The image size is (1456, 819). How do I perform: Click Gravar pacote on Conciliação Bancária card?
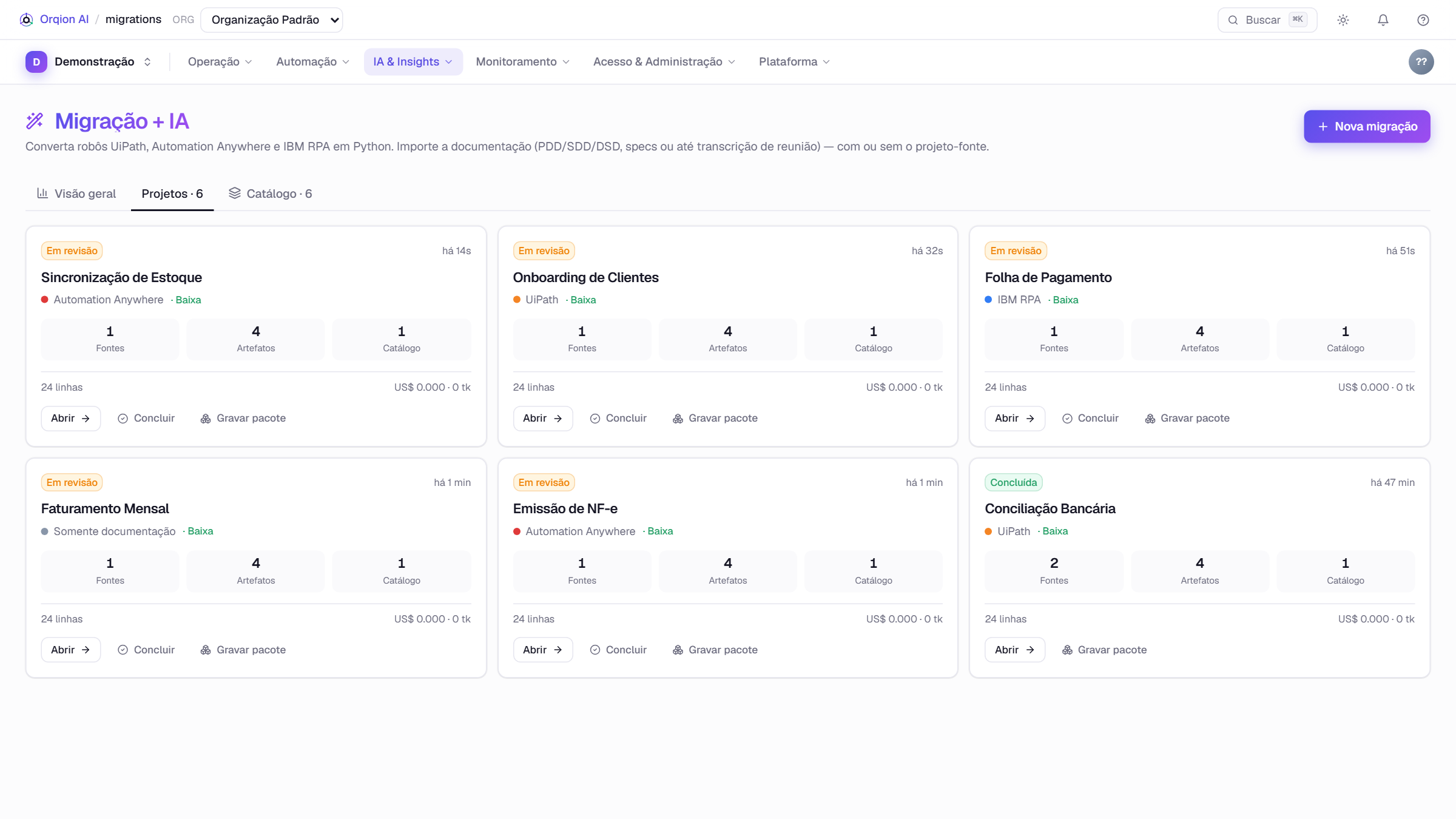(1104, 650)
